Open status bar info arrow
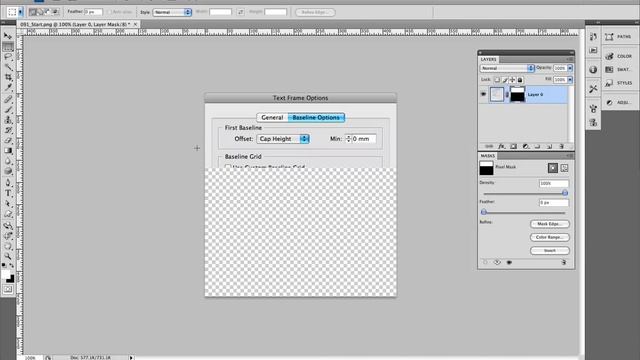Image resolution: width=640 pixels, height=360 pixels. [x=131, y=358]
